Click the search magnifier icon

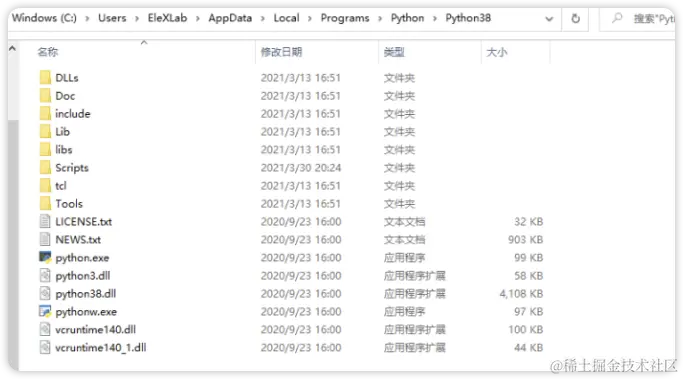point(617,18)
